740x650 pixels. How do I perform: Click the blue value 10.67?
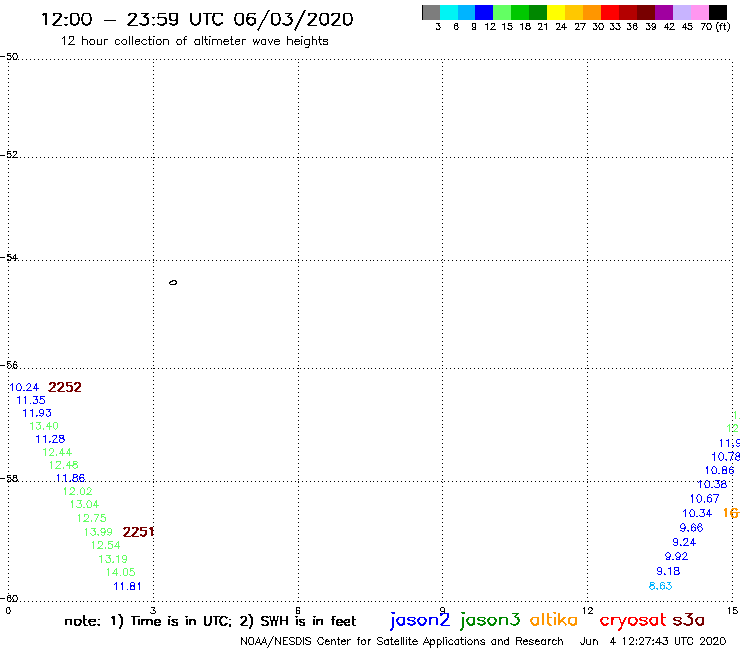pos(704,499)
